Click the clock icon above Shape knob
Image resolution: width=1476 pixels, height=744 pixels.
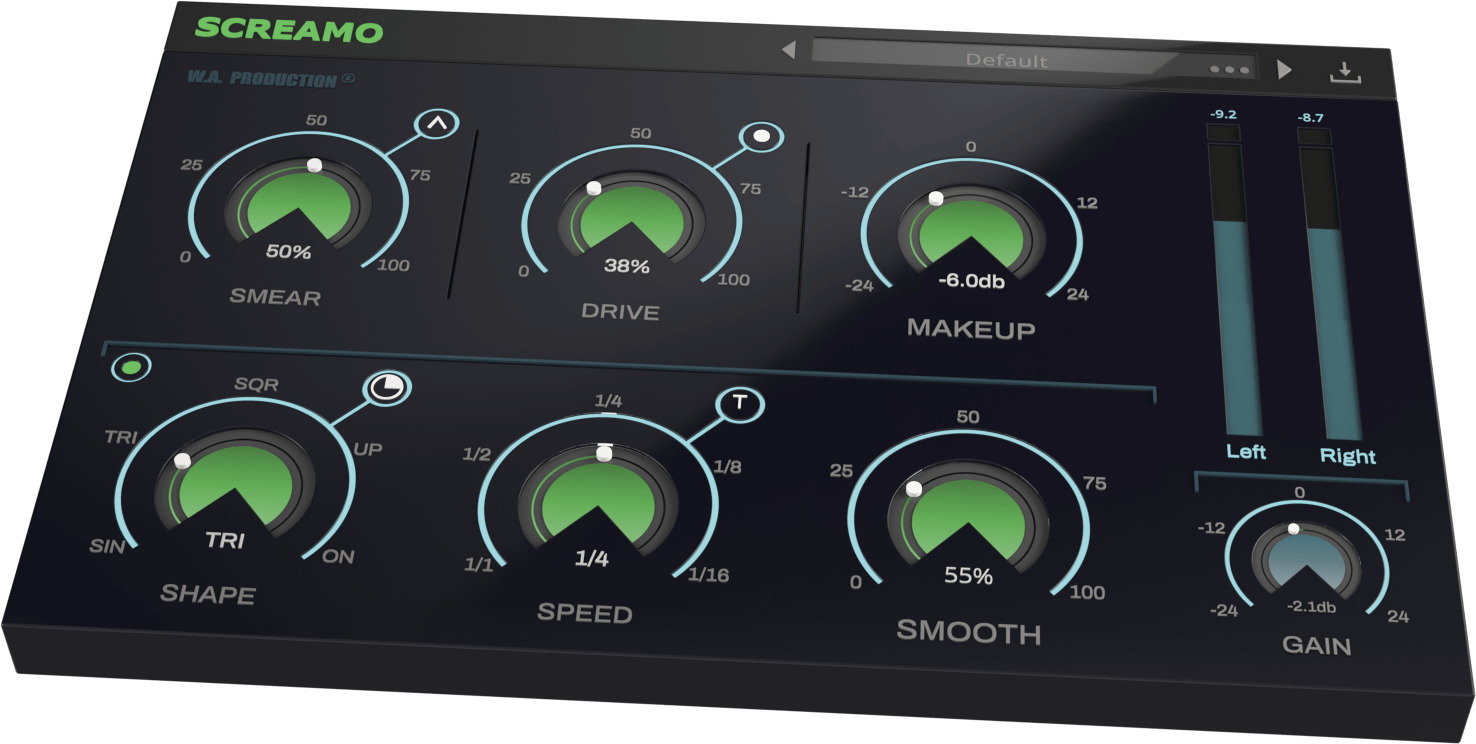387,389
